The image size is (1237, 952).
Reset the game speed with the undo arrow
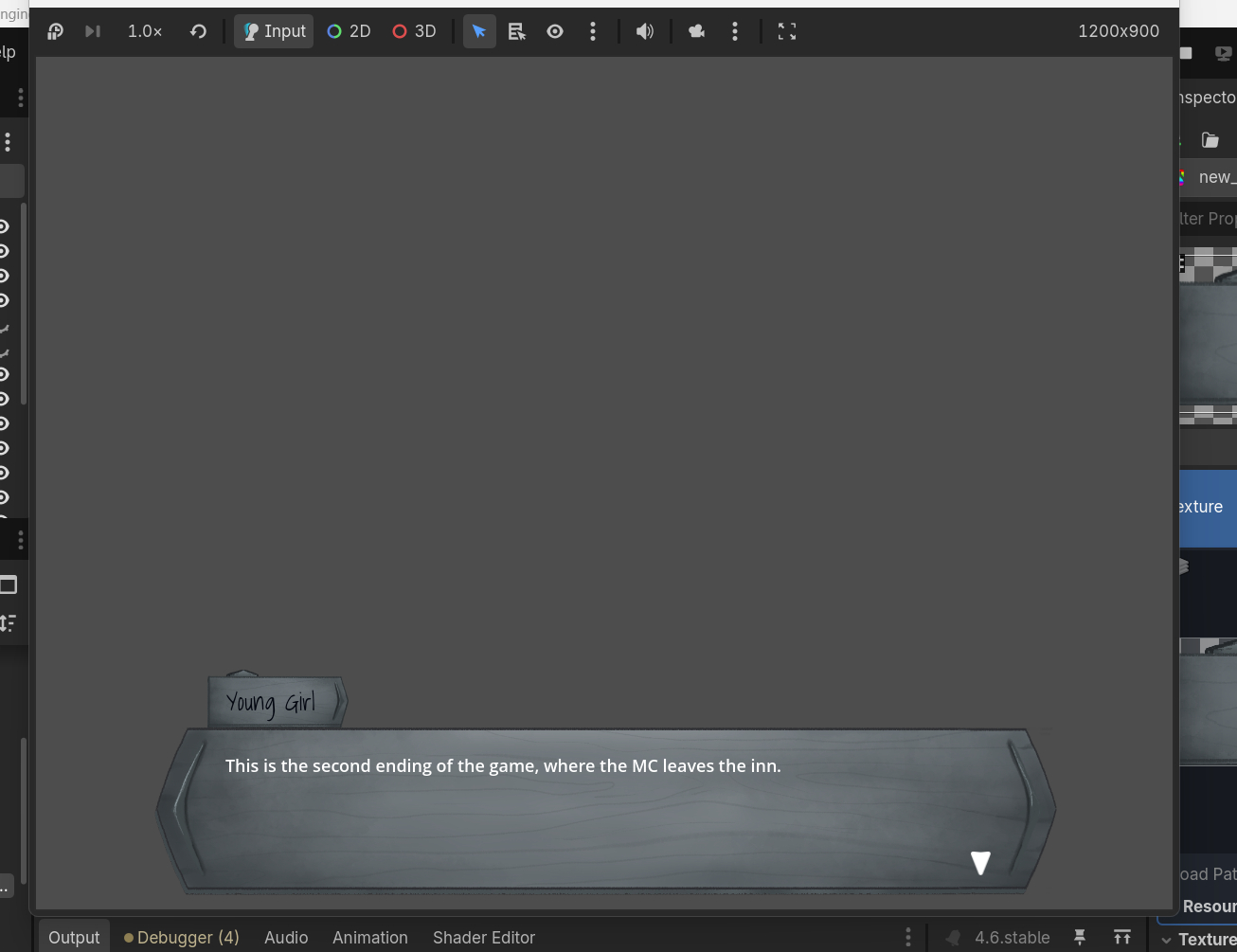198,31
